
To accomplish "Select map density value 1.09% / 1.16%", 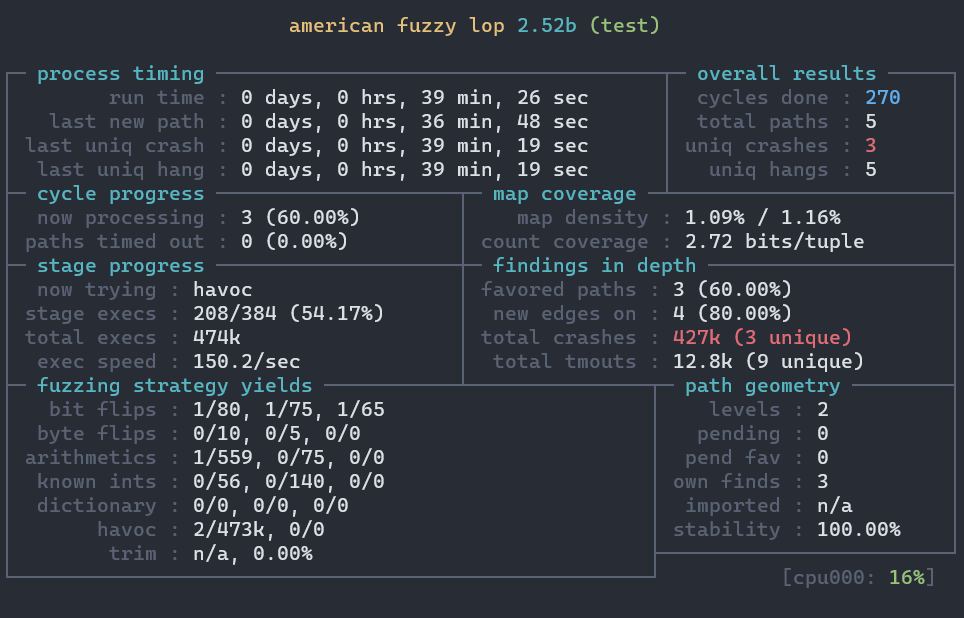I will click(762, 218).
